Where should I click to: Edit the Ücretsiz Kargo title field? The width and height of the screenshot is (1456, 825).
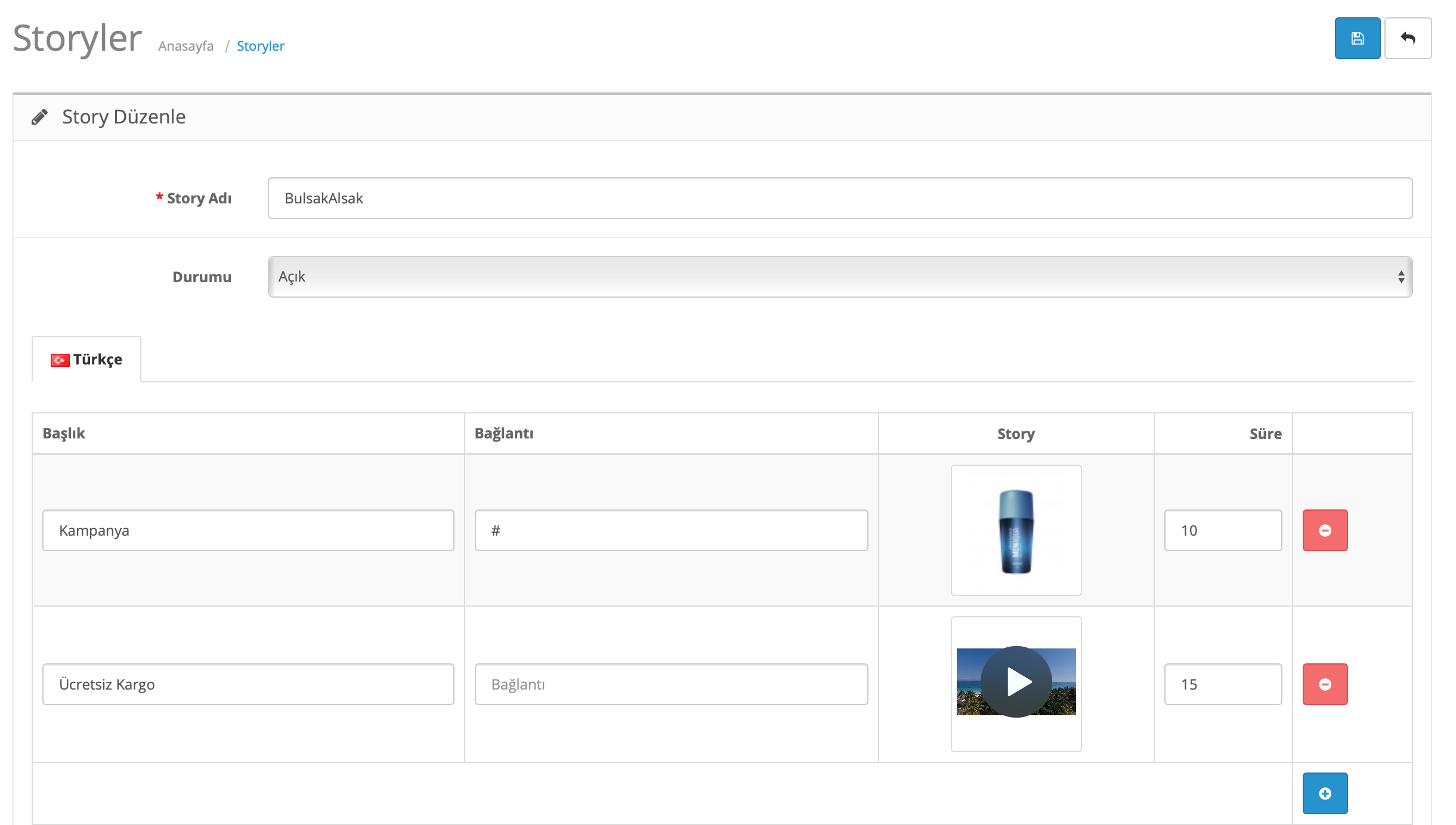(x=248, y=684)
